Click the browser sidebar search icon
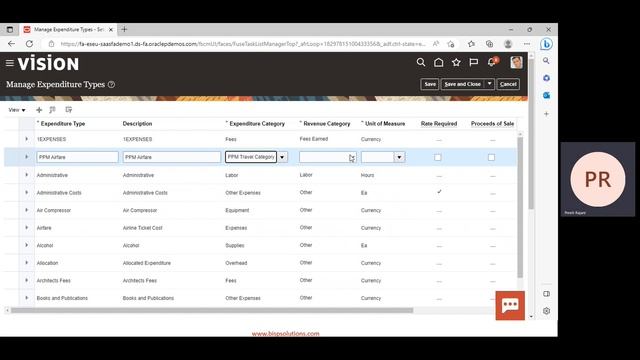Image resolution: width=640 pixels, height=360 pixels. click(x=546, y=61)
